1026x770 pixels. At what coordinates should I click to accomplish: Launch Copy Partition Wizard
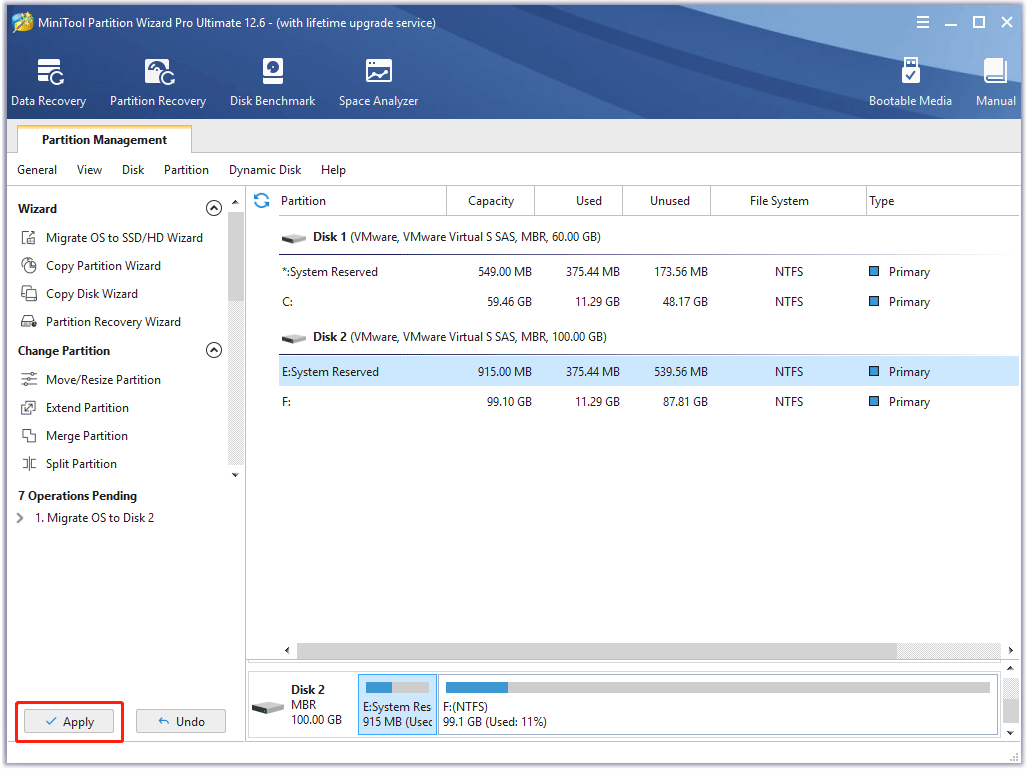tap(103, 266)
